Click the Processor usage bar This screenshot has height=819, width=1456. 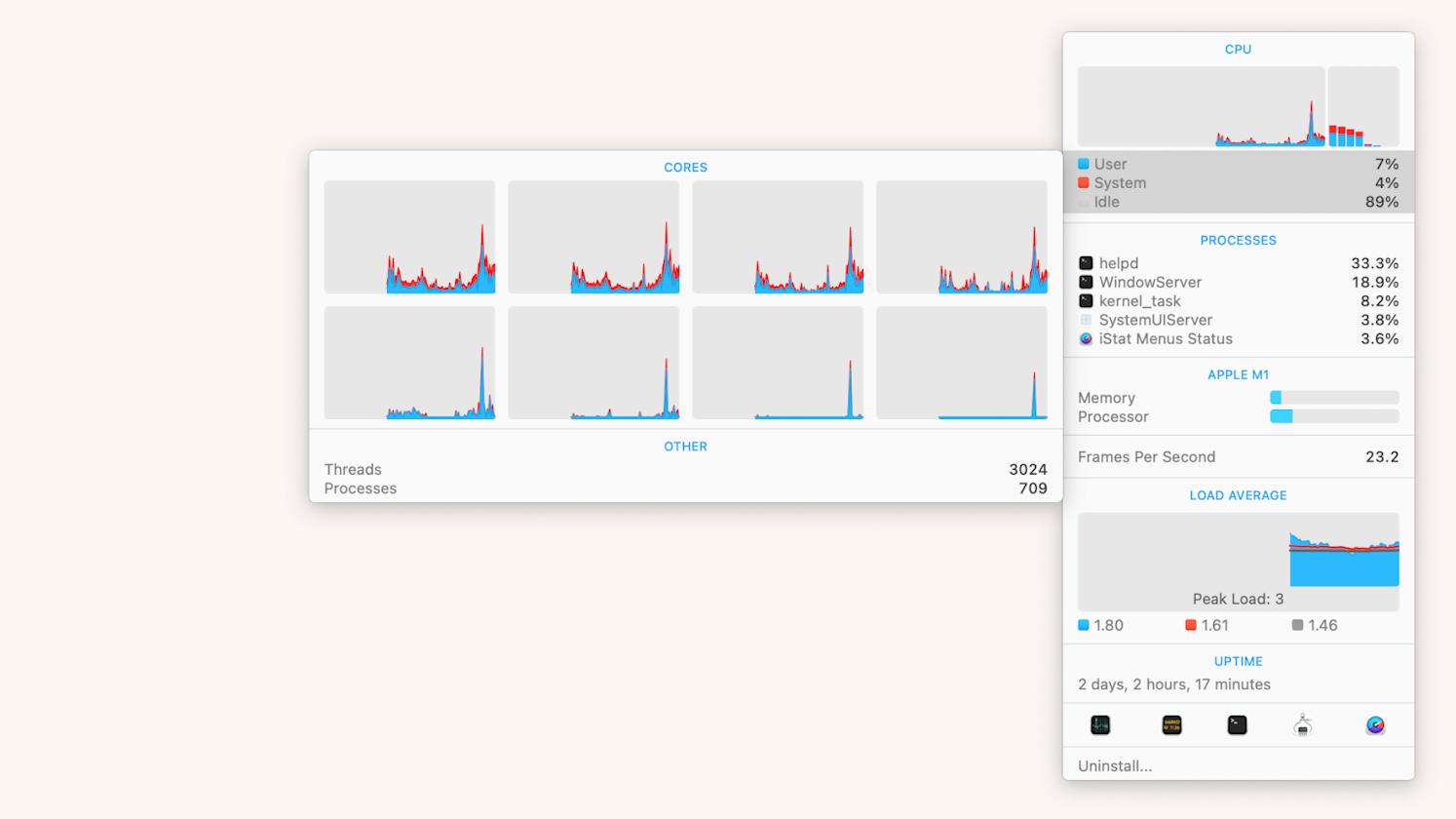1334,416
